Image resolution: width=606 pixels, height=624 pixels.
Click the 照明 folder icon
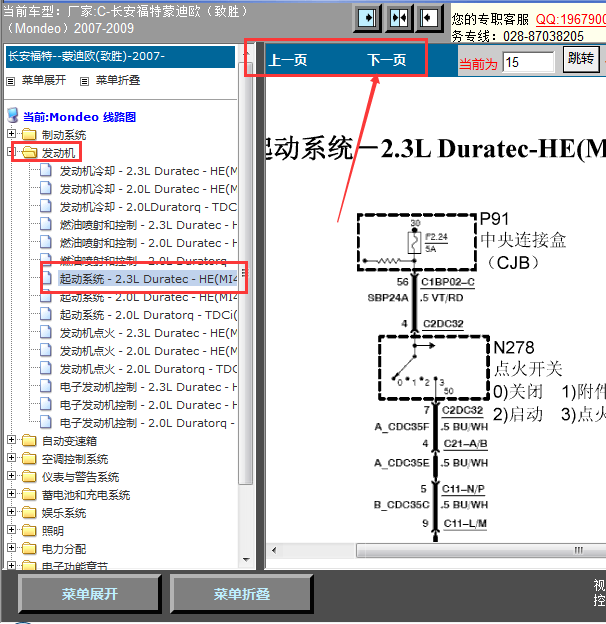29,530
